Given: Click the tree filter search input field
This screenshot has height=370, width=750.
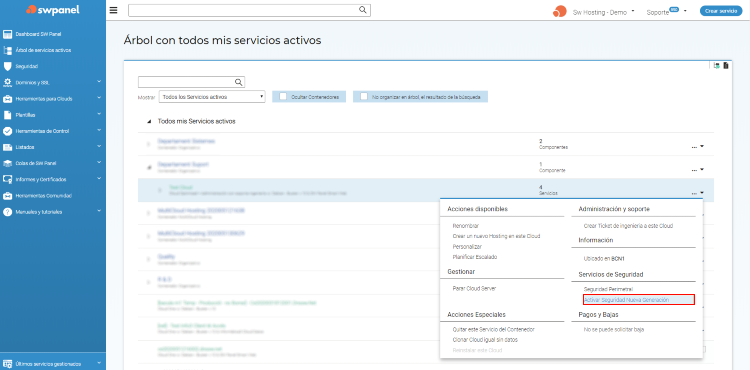Looking at the screenshot, I should point(191,82).
